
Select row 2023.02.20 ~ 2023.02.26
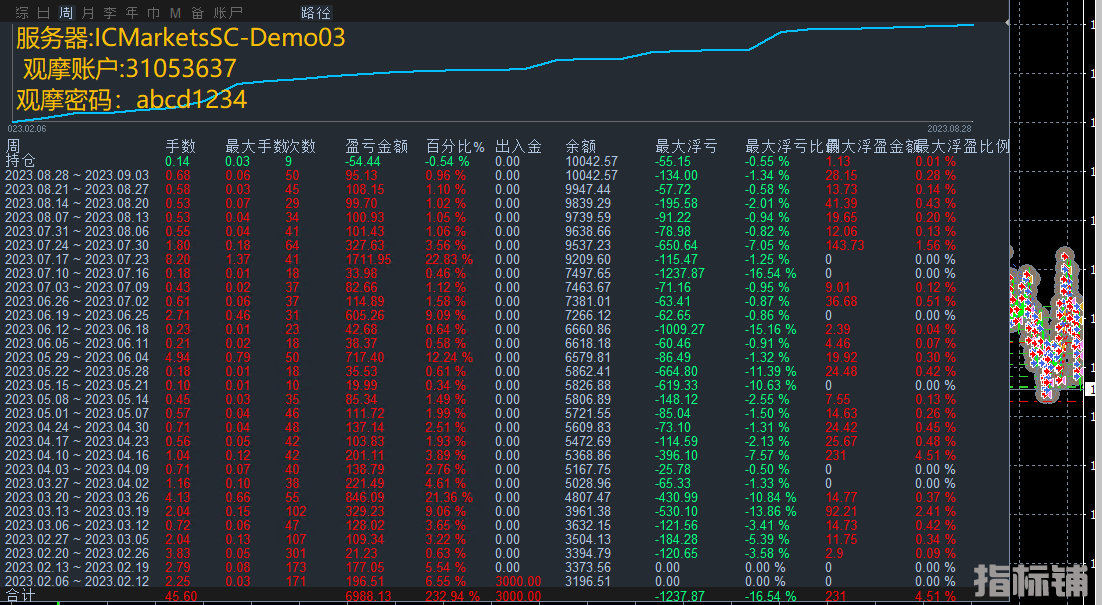pyautogui.click(x=77, y=554)
